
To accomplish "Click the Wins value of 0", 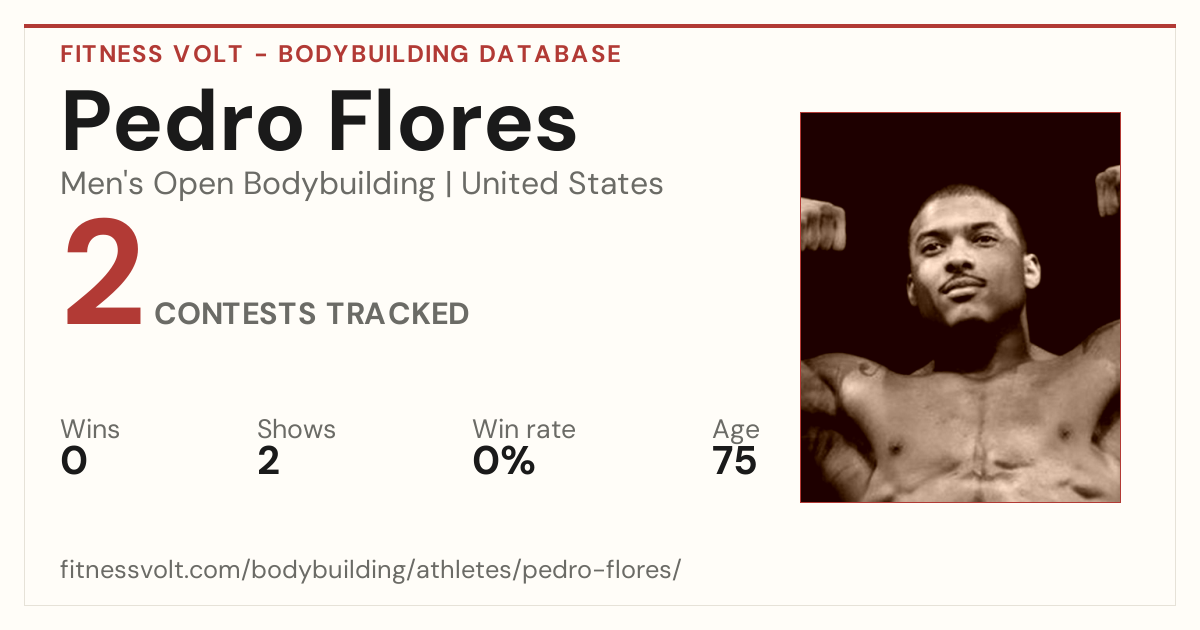I will point(74,461).
